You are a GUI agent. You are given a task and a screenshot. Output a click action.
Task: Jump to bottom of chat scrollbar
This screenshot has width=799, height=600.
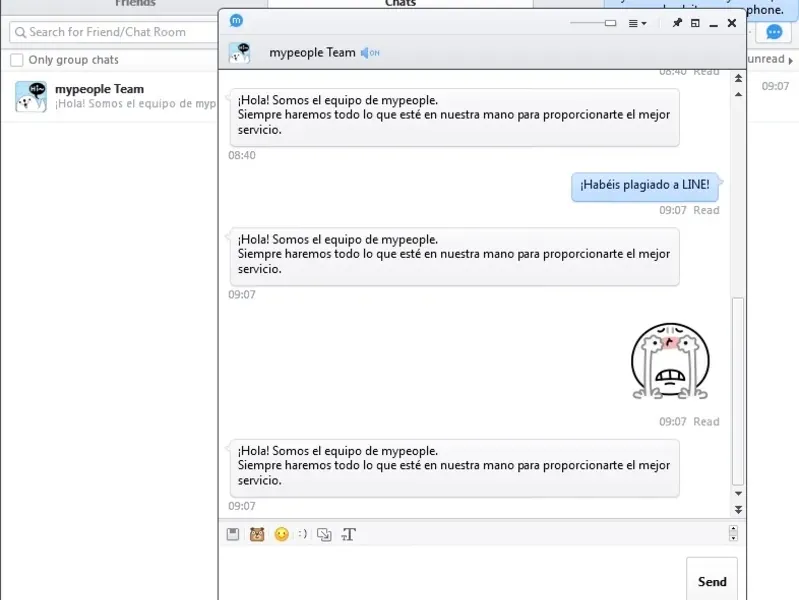[x=738, y=509]
